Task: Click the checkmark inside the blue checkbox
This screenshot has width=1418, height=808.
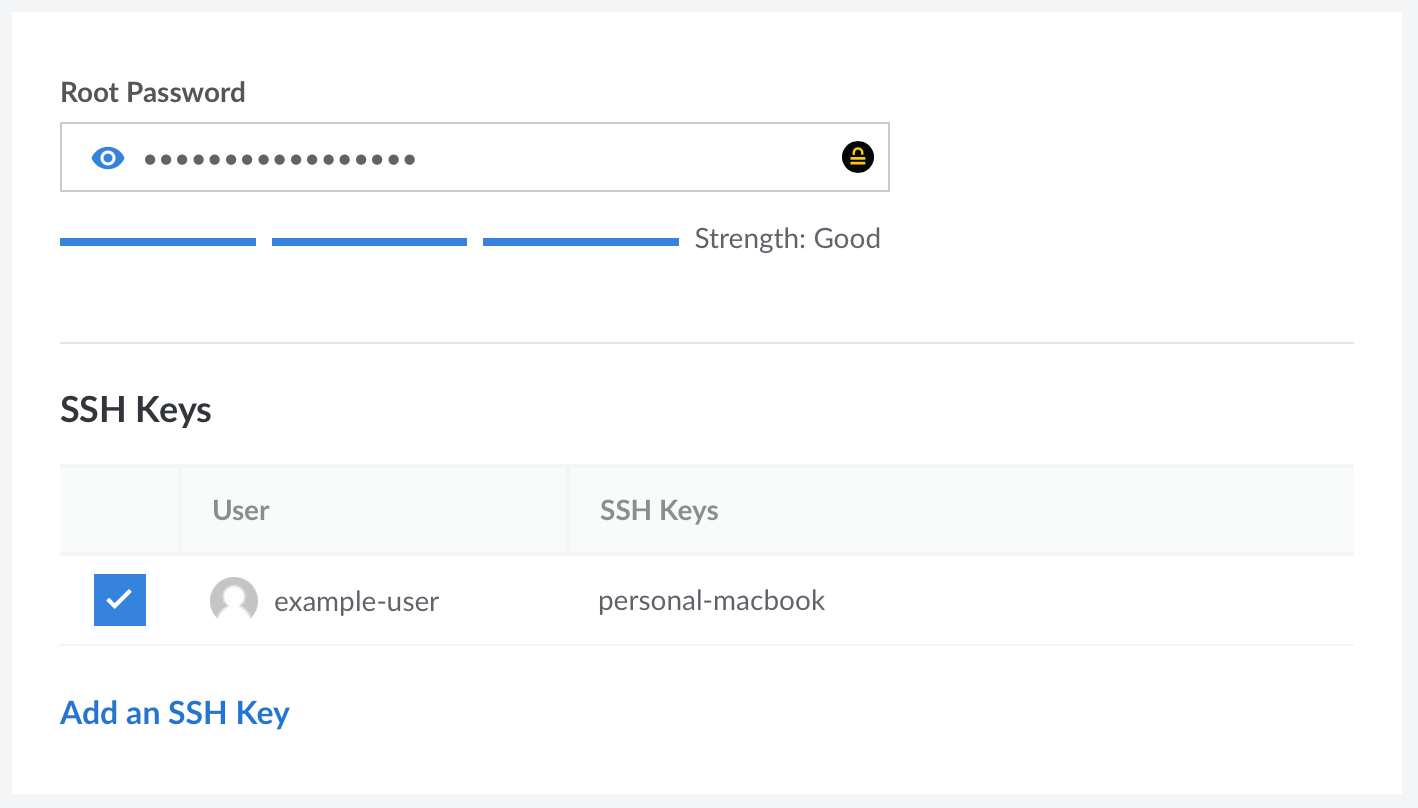Action: (119, 600)
